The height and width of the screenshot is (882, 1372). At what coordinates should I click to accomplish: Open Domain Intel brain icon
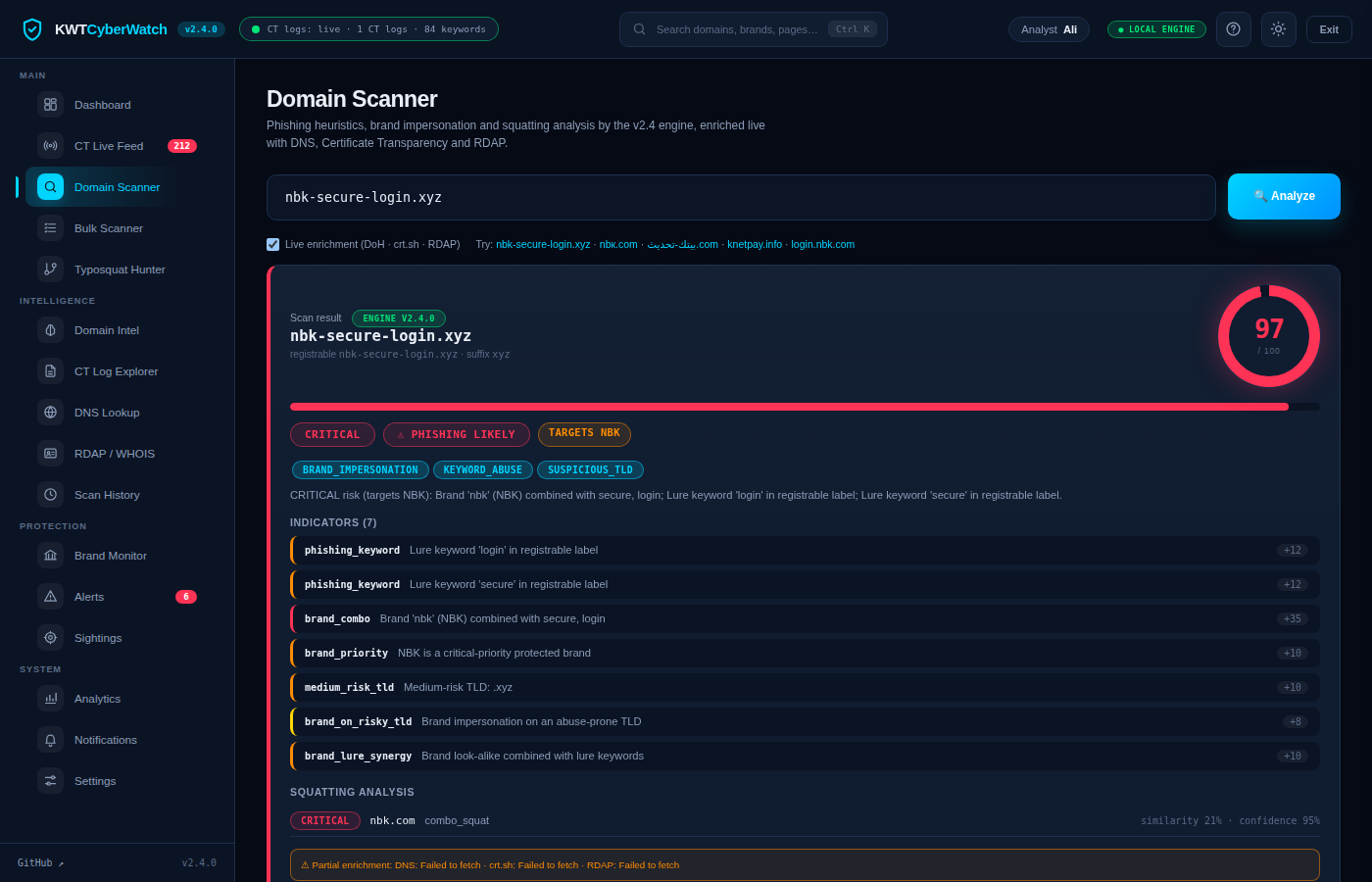click(x=50, y=330)
